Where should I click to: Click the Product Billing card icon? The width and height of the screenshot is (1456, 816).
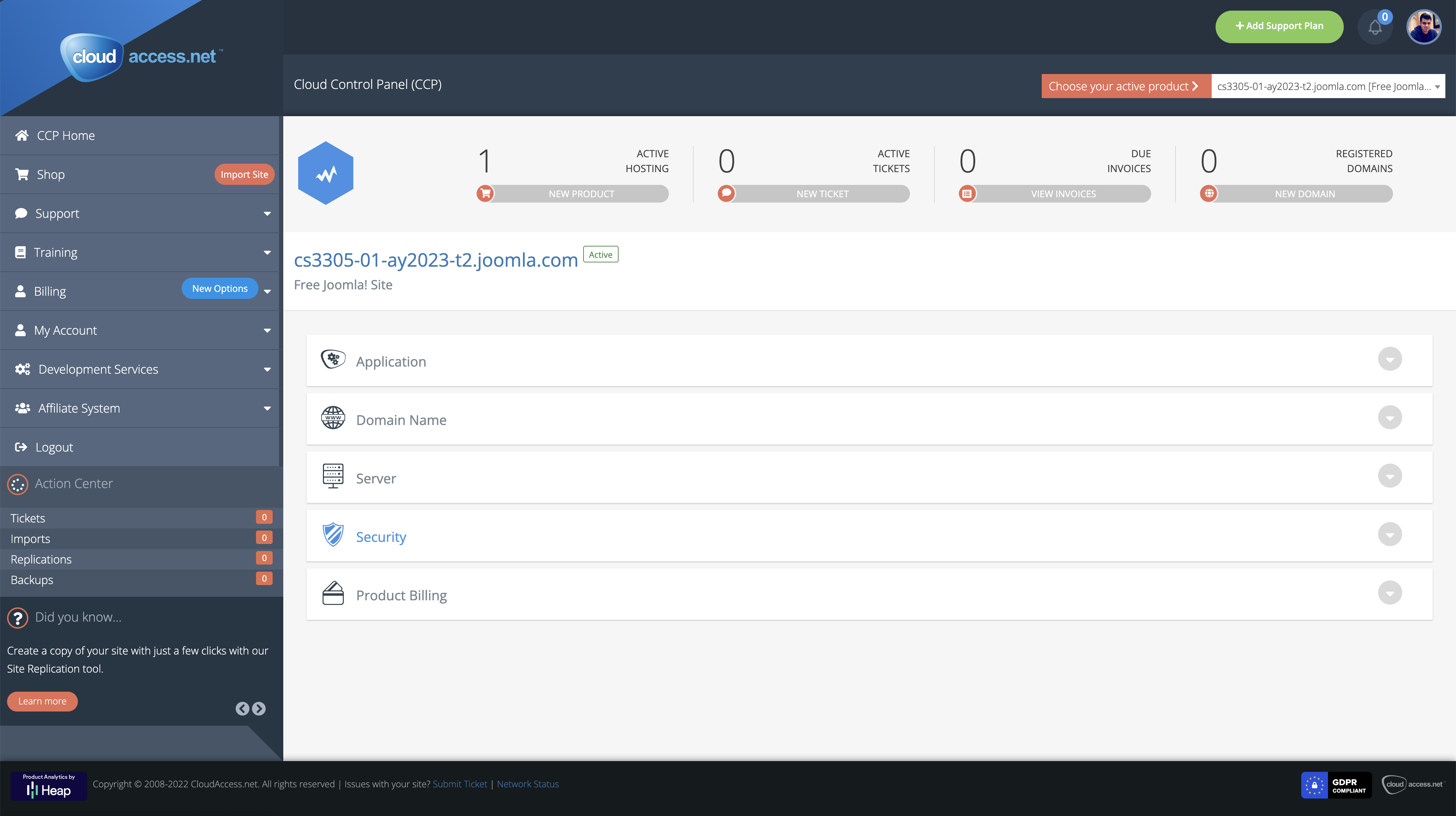[333, 593]
